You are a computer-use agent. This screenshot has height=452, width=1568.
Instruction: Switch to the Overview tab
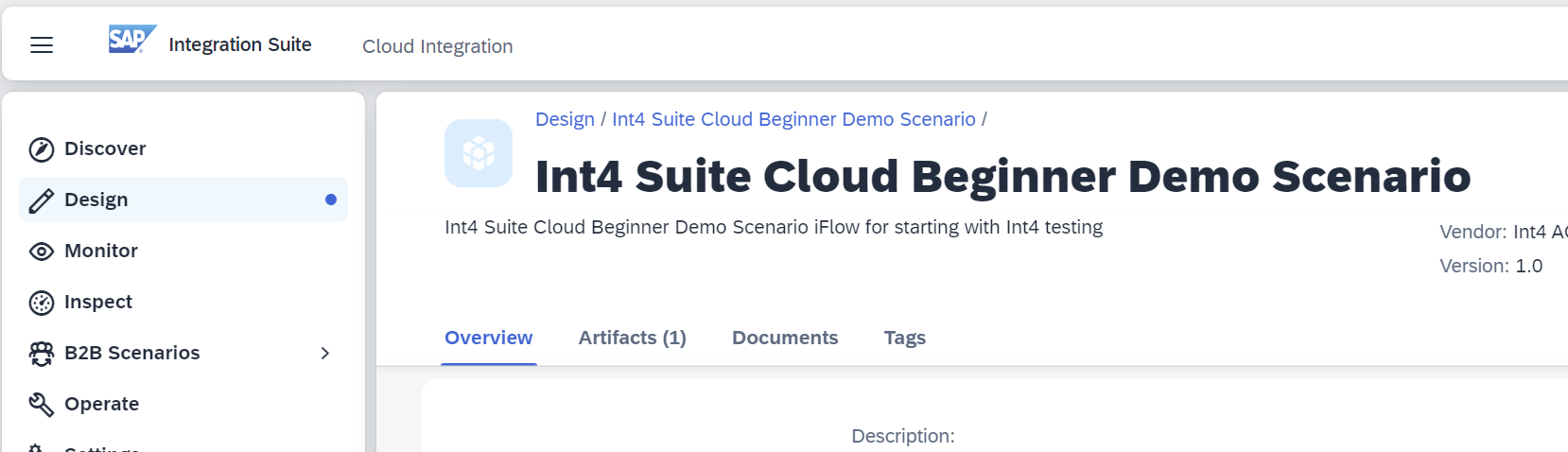coord(489,338)
